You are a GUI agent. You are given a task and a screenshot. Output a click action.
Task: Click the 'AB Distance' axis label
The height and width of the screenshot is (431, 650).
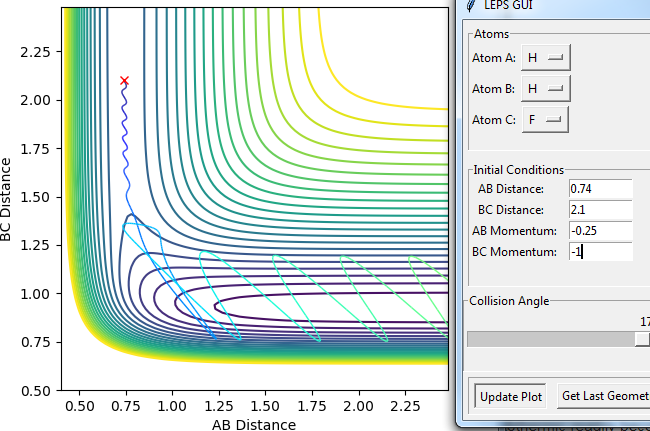pos(254,425)
